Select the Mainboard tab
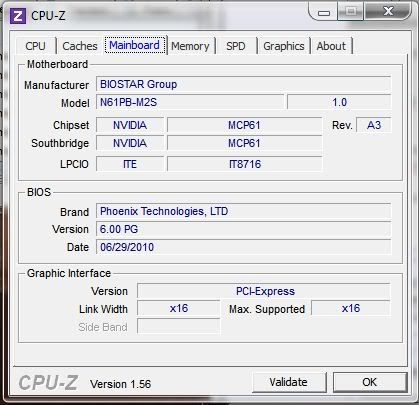Viewport: 419px width, 405px height. pos(135,45)
